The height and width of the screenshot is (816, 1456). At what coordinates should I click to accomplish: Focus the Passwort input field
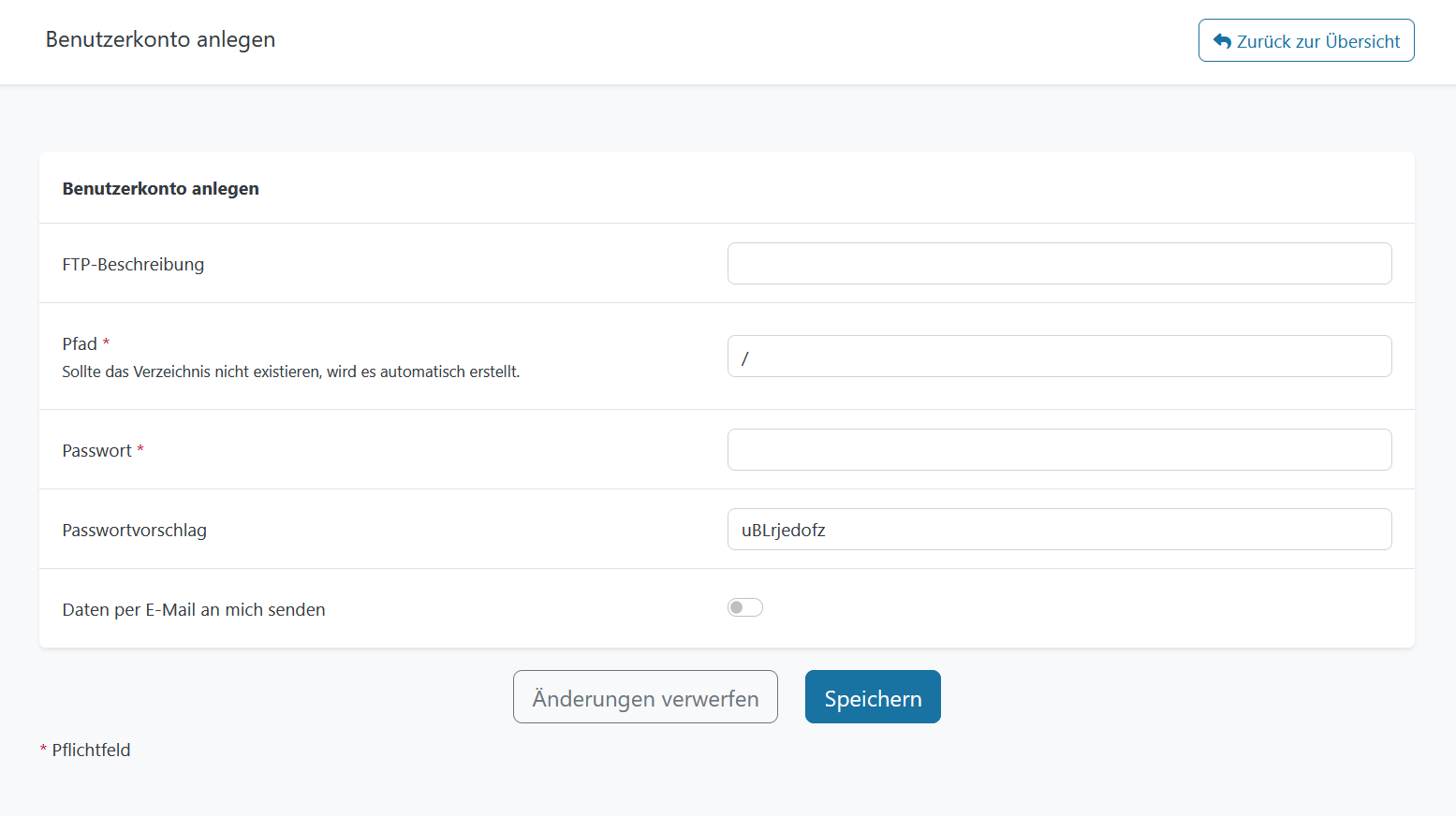coord(1059,450)
